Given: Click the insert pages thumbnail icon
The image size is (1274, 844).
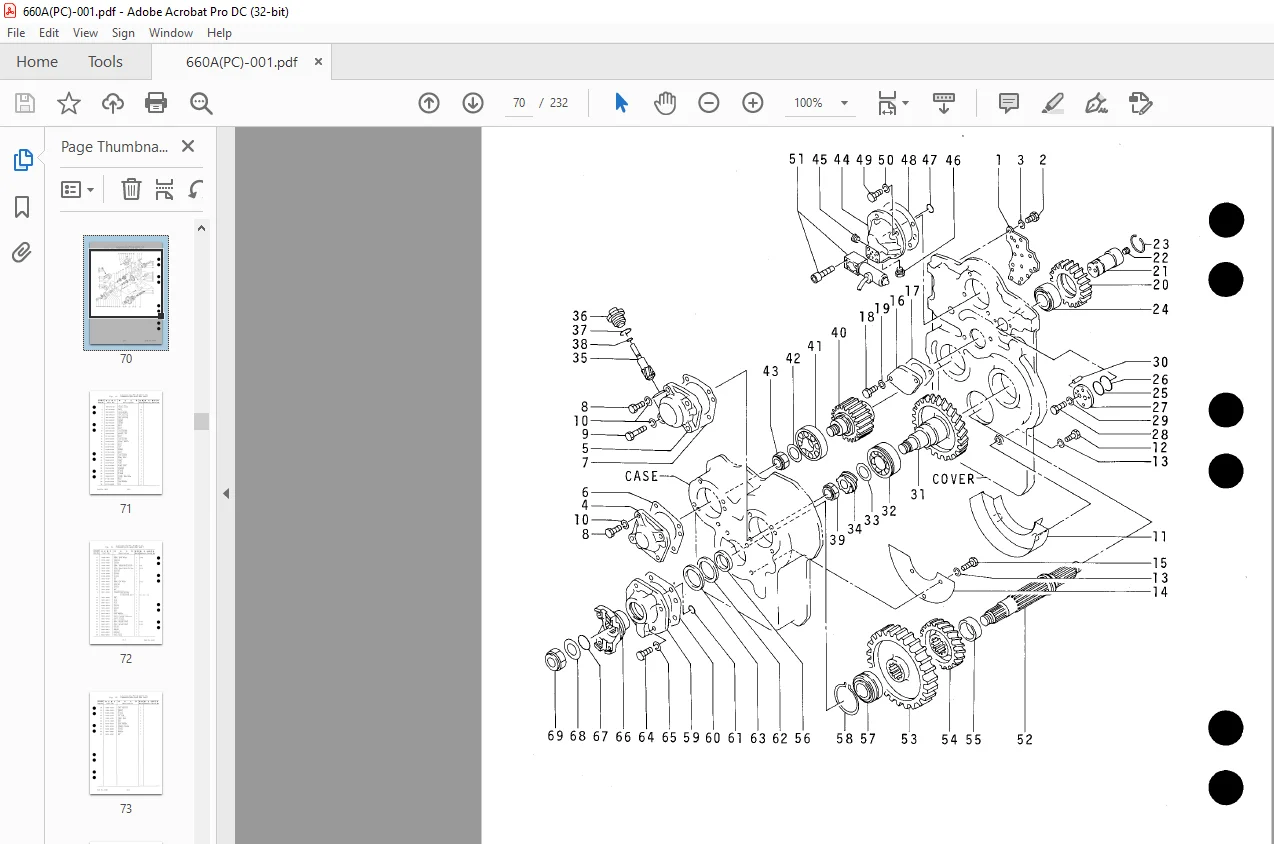Looking at the screenshot, I should (165, 189).
